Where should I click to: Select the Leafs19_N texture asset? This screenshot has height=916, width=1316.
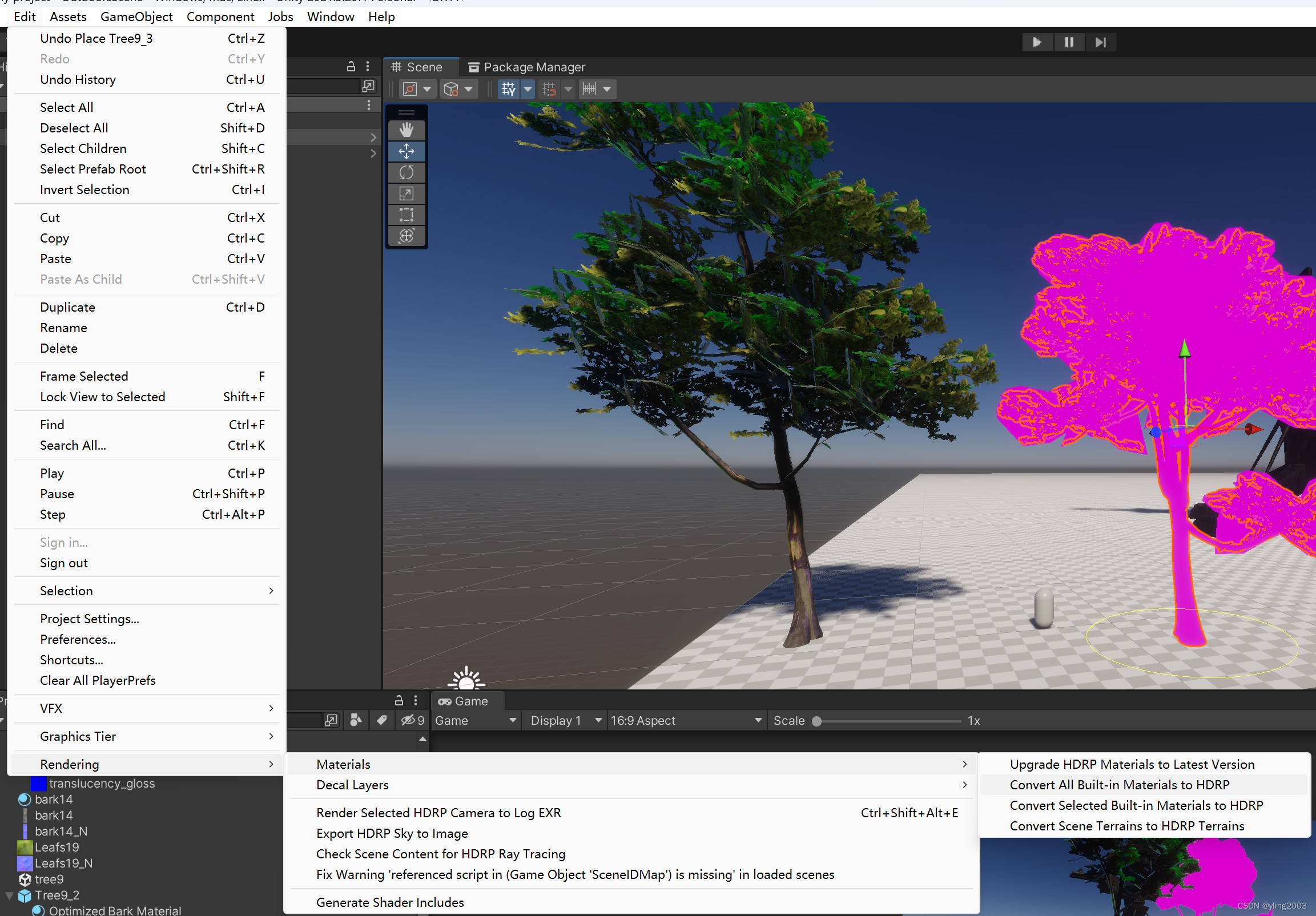coord(63,863)
